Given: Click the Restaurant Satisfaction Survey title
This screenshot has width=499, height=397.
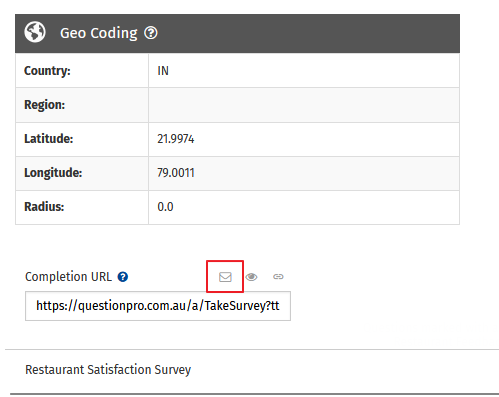Looking at the screenshot, I should (x=108, y=370).
